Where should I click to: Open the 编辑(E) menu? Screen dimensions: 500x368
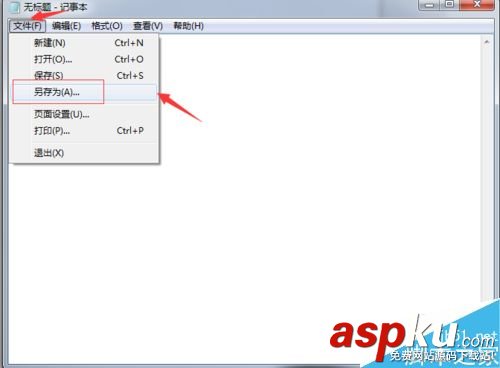66,26
